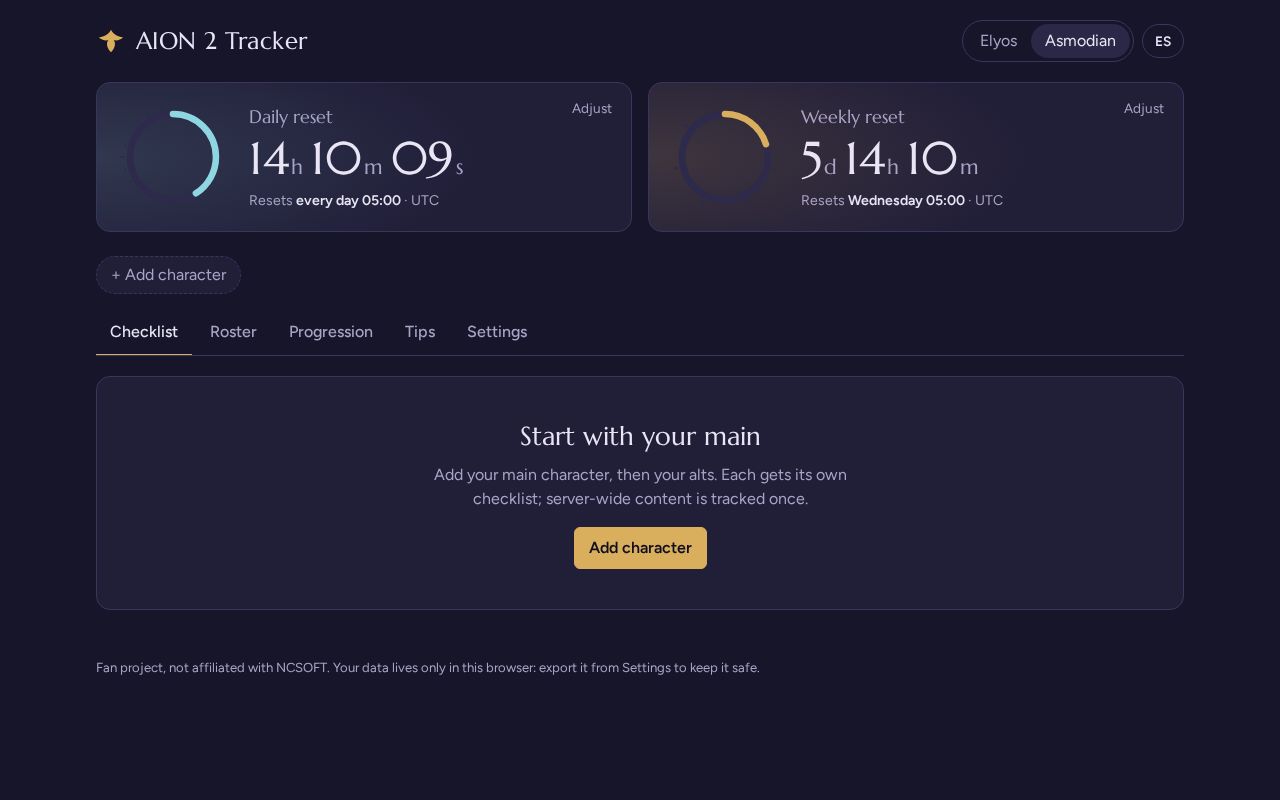
Task: Click the Resets Wednesday 05:00 text
Action: pos(902,200)
